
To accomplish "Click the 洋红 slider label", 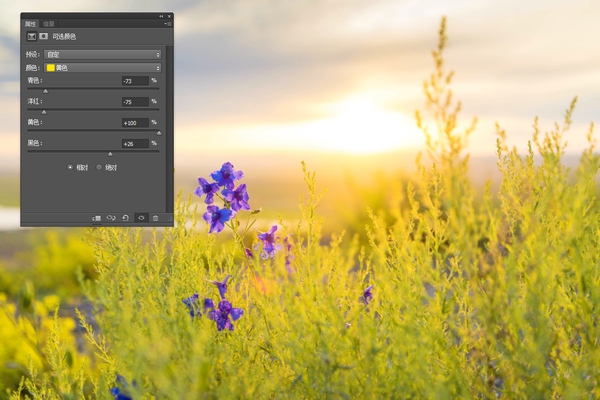I will tap(34, 101).
